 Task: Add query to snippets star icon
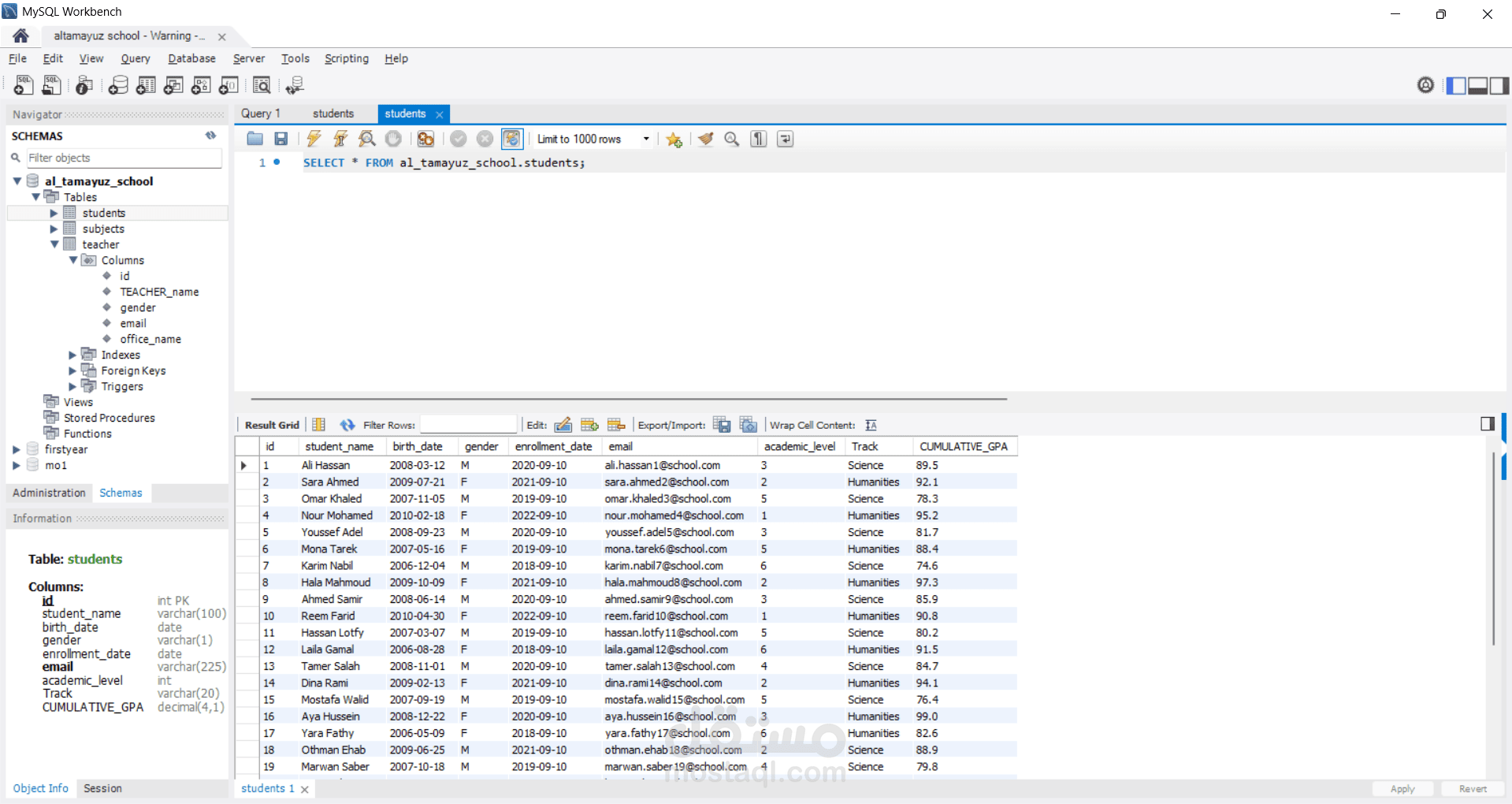[x=674, y=140]
